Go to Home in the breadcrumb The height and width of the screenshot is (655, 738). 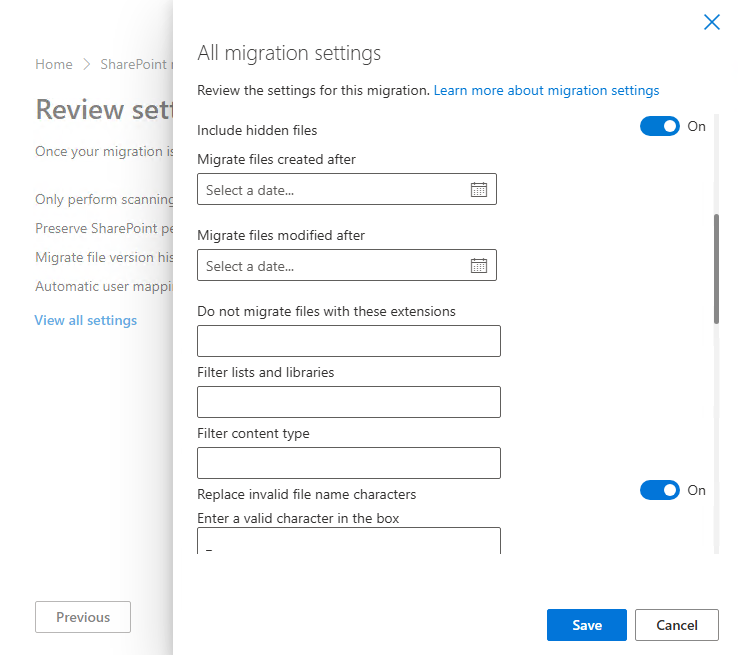pos(54,65)
